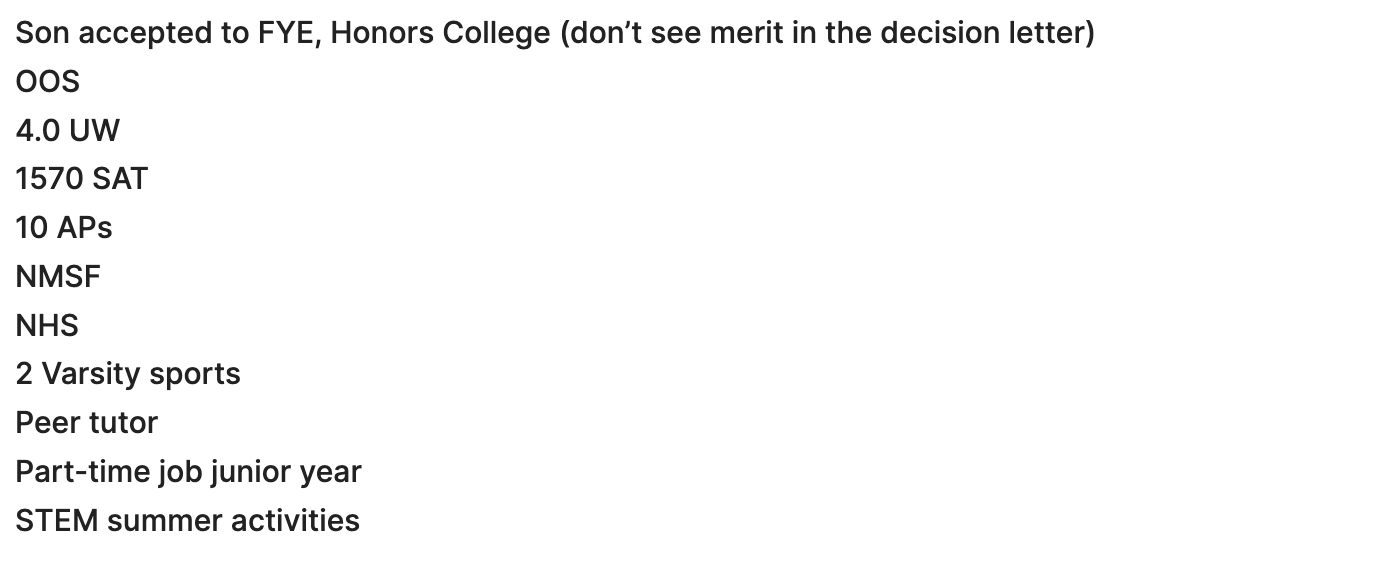Click the word 'junior' in job line

237,472
